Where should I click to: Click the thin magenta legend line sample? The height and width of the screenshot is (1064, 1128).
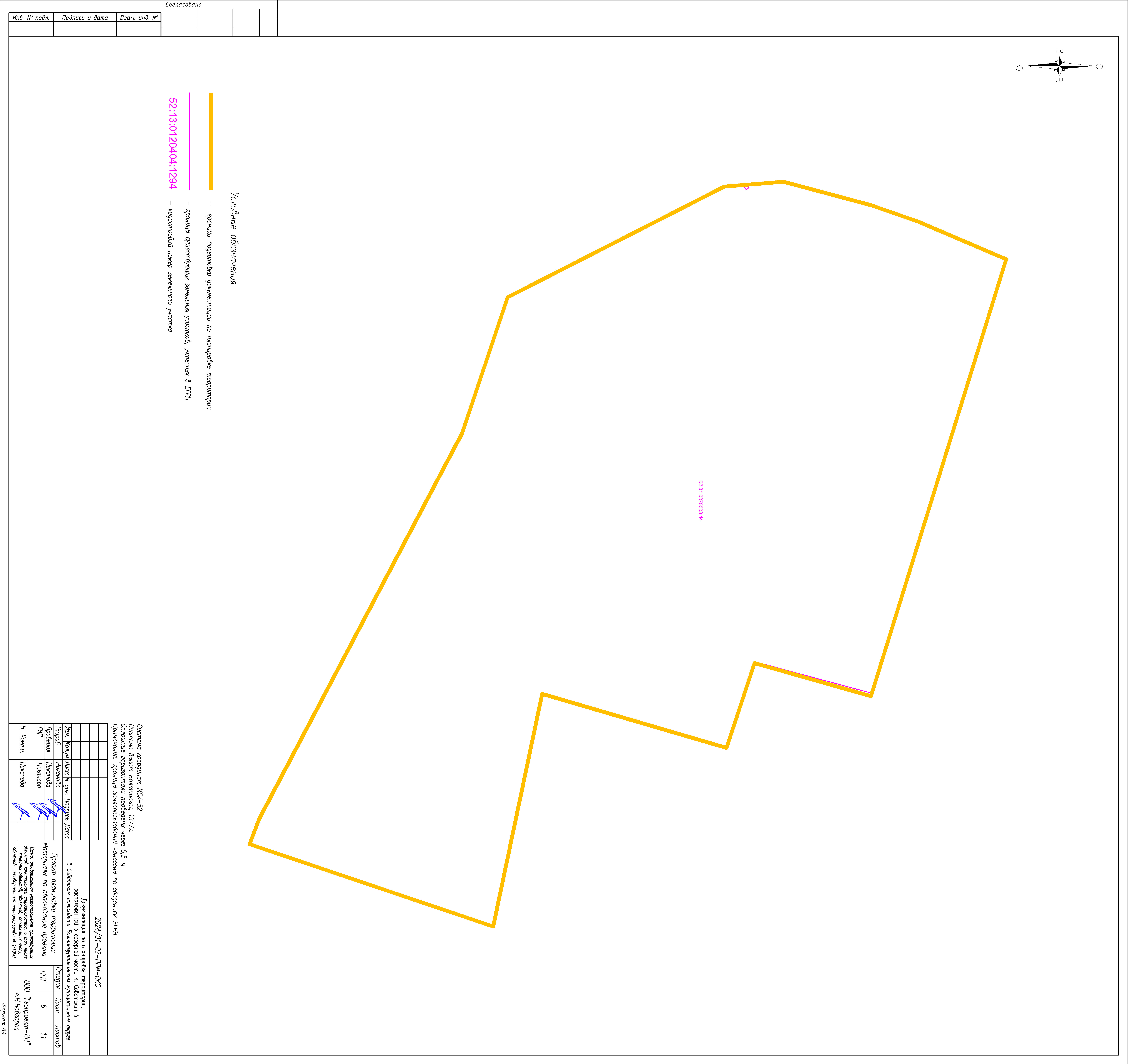pyautogui.click(x=189, y=141)
